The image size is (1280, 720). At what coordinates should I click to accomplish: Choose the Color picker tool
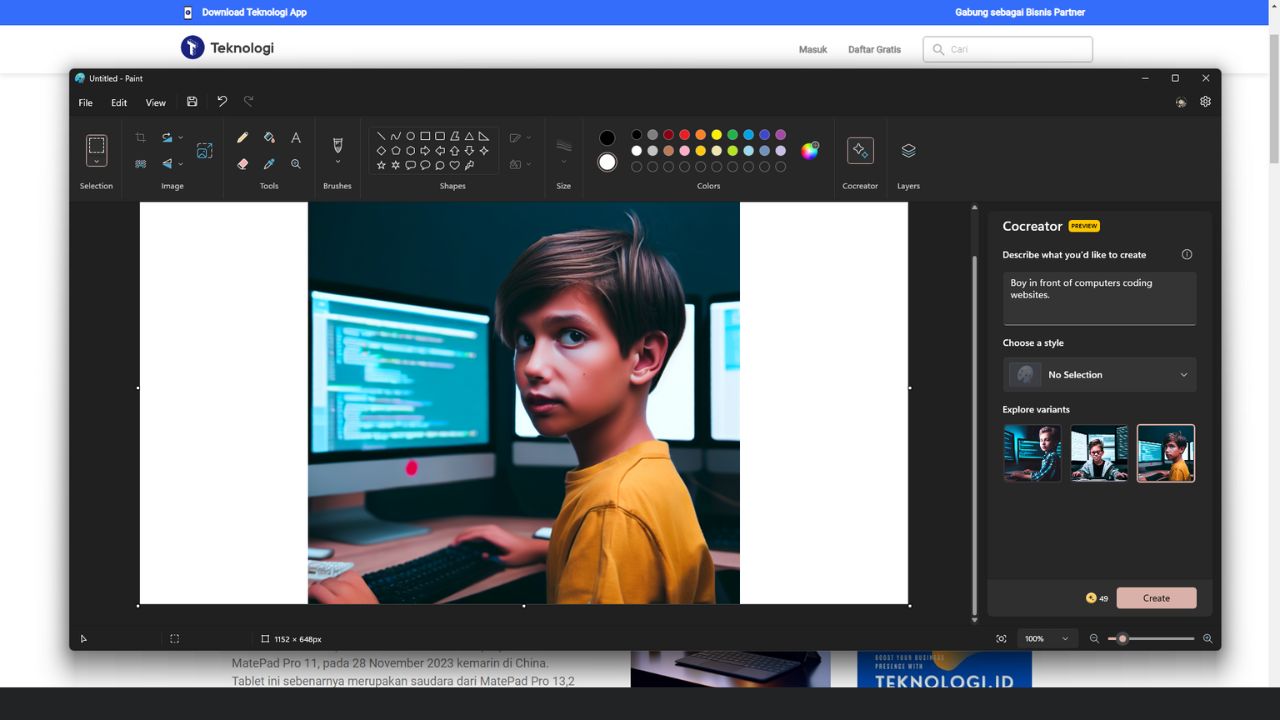click(269, 163)
